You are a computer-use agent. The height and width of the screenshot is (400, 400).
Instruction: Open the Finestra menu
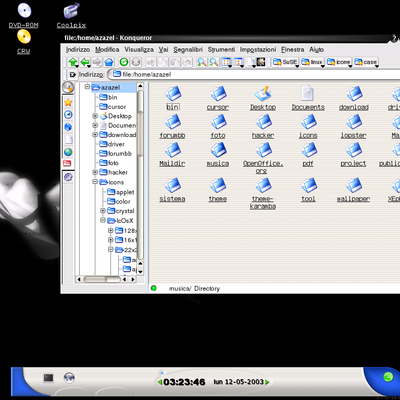tap(293, 50)
